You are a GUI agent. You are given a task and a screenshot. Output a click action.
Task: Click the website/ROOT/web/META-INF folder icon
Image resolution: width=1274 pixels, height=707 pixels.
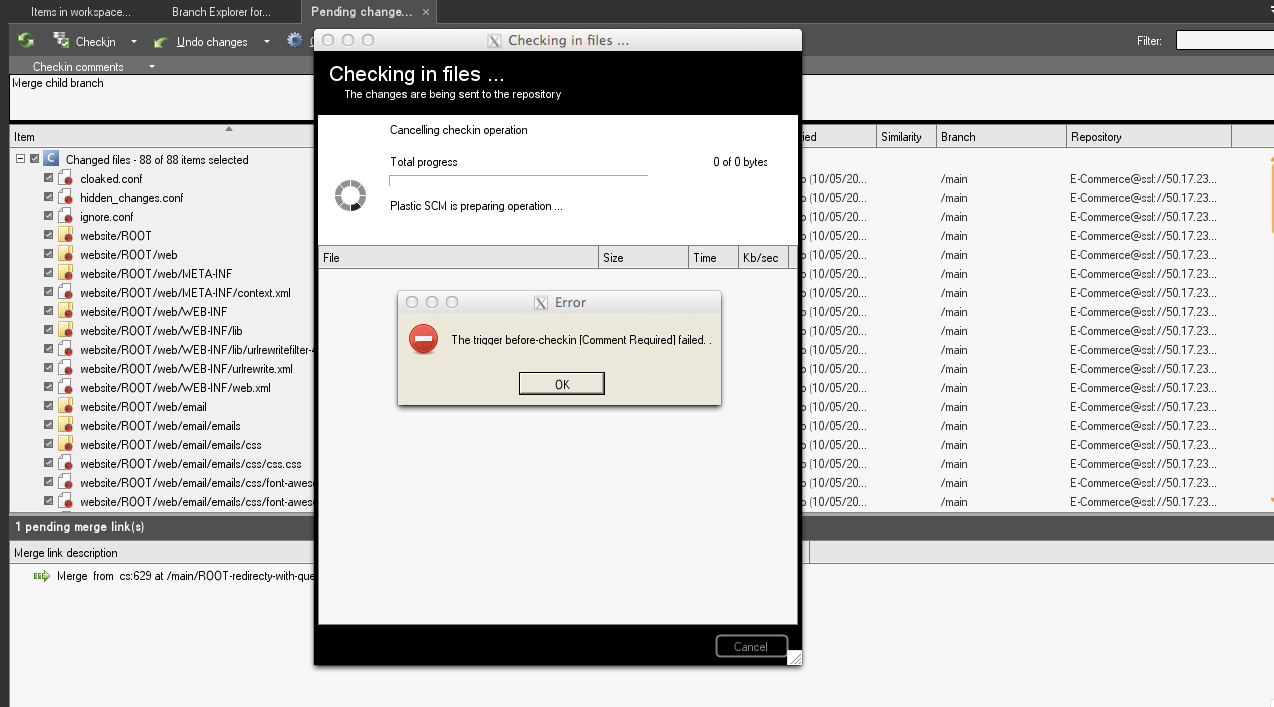66,273
